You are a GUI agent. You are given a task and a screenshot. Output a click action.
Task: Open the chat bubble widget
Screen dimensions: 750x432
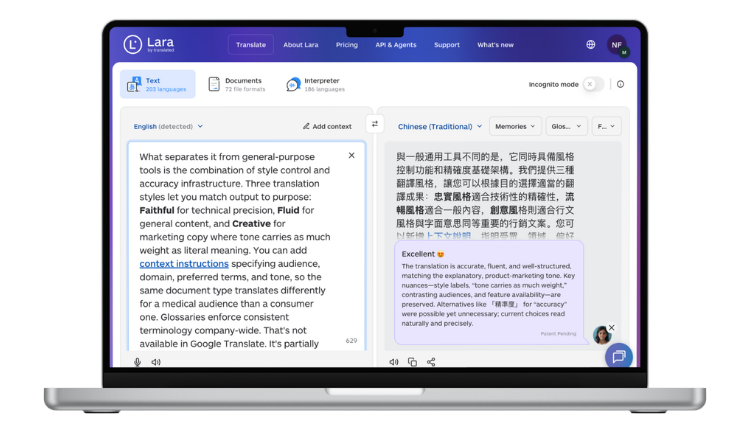(x=618, y=355)
